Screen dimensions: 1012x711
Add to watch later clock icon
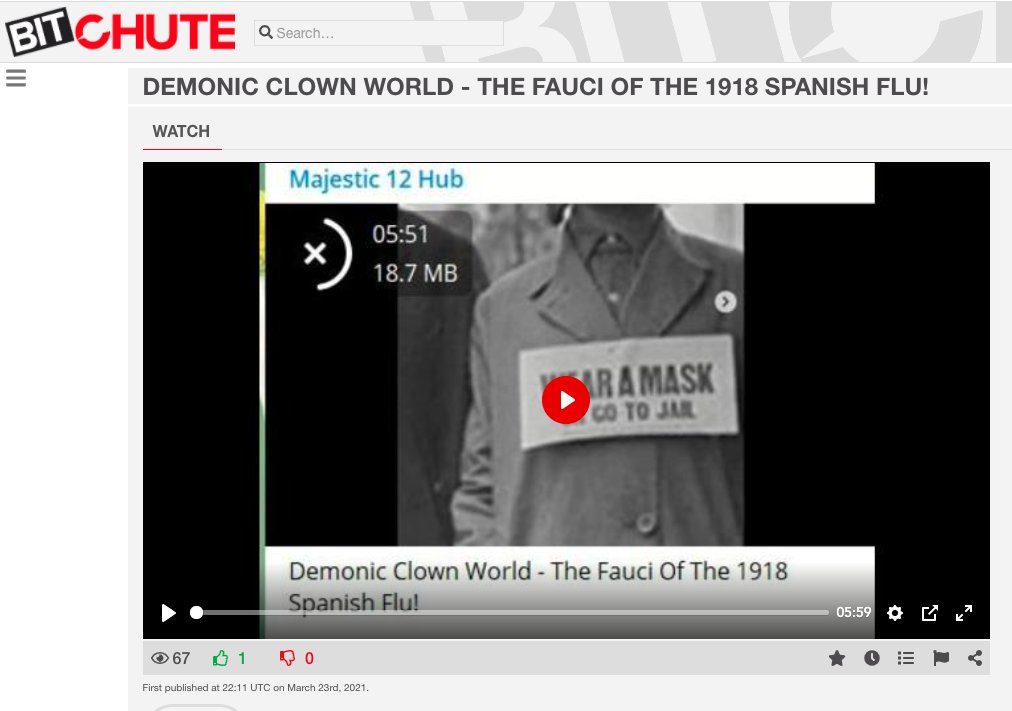pos(872,658)
